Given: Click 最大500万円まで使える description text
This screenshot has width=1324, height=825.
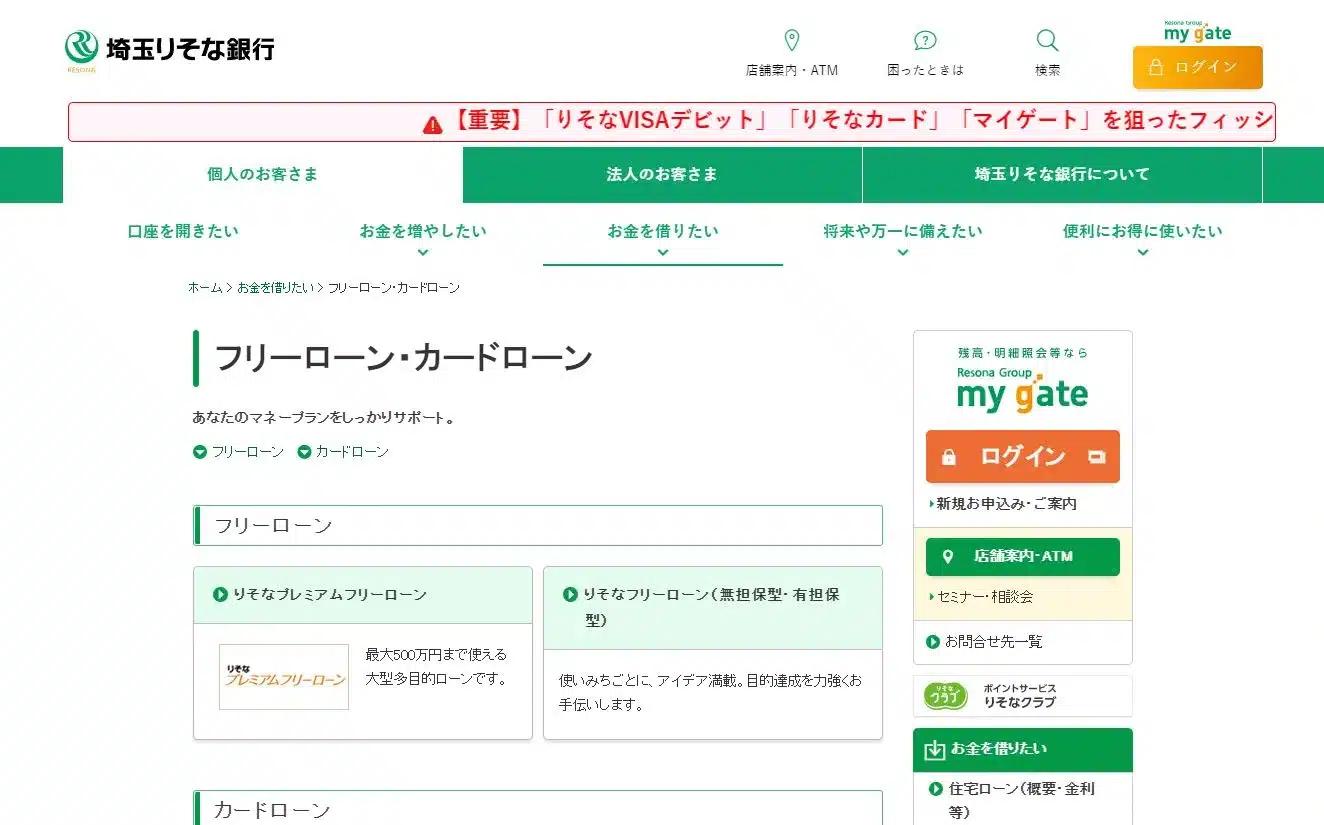Looking at the screenshot, I should [x=436, y=667].
